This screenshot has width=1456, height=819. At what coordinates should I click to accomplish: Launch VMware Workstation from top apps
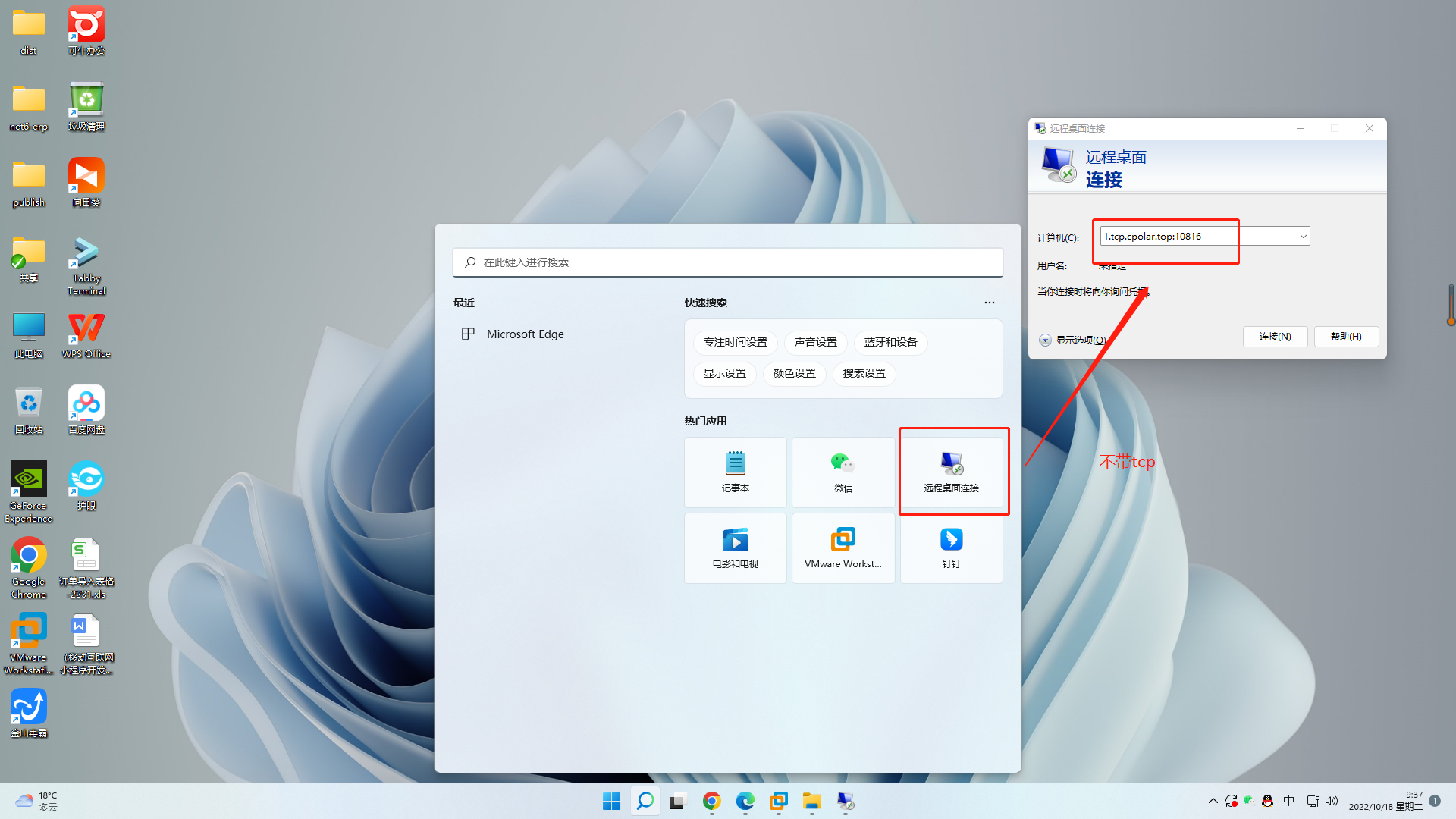pos(843,548)
